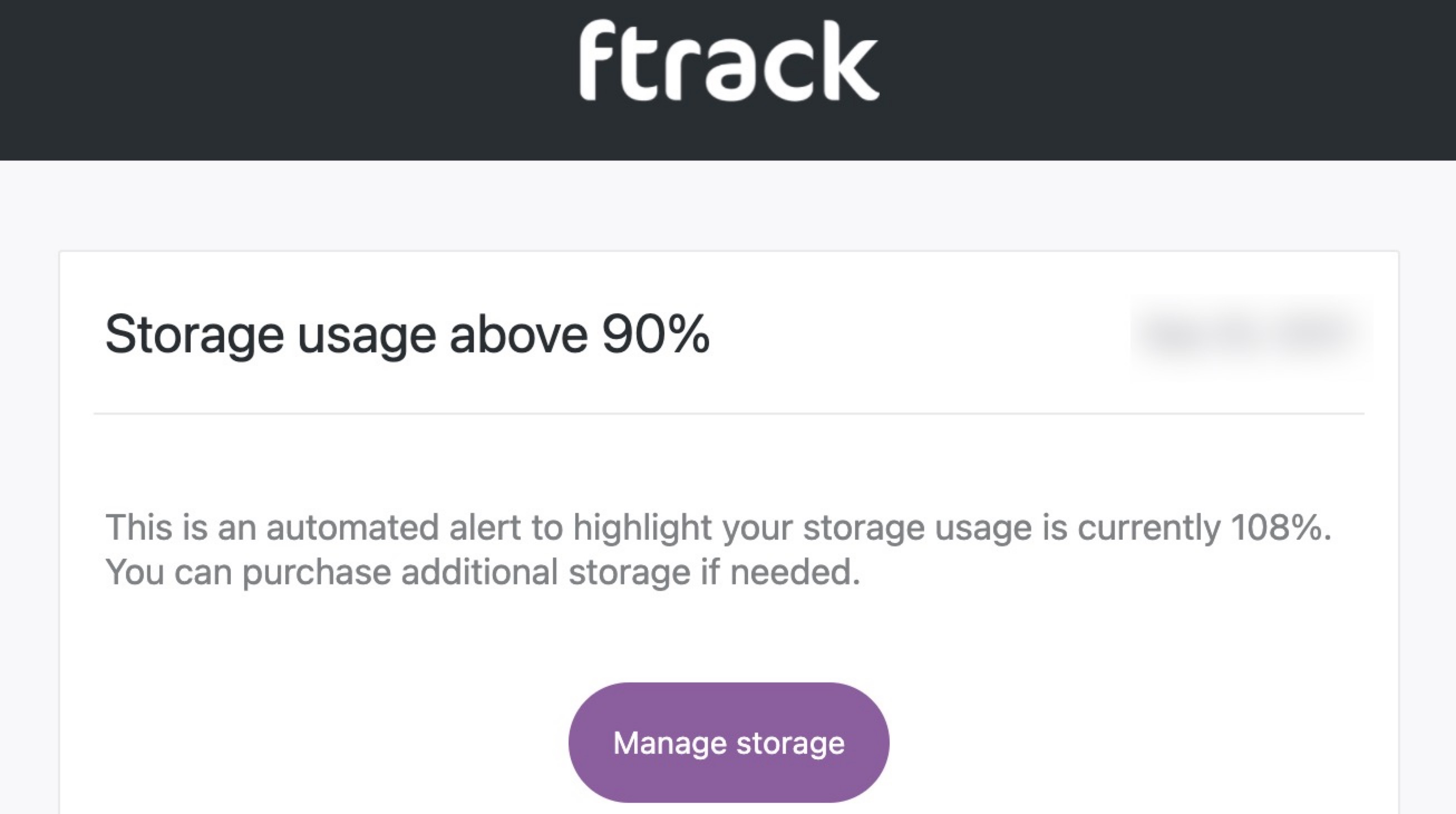
Task: Click the horizontal divider under heading
Action: (729, 414)
